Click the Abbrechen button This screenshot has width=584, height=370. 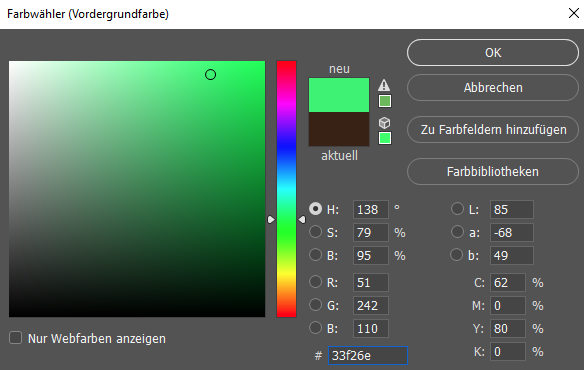[x=493, y=88]
